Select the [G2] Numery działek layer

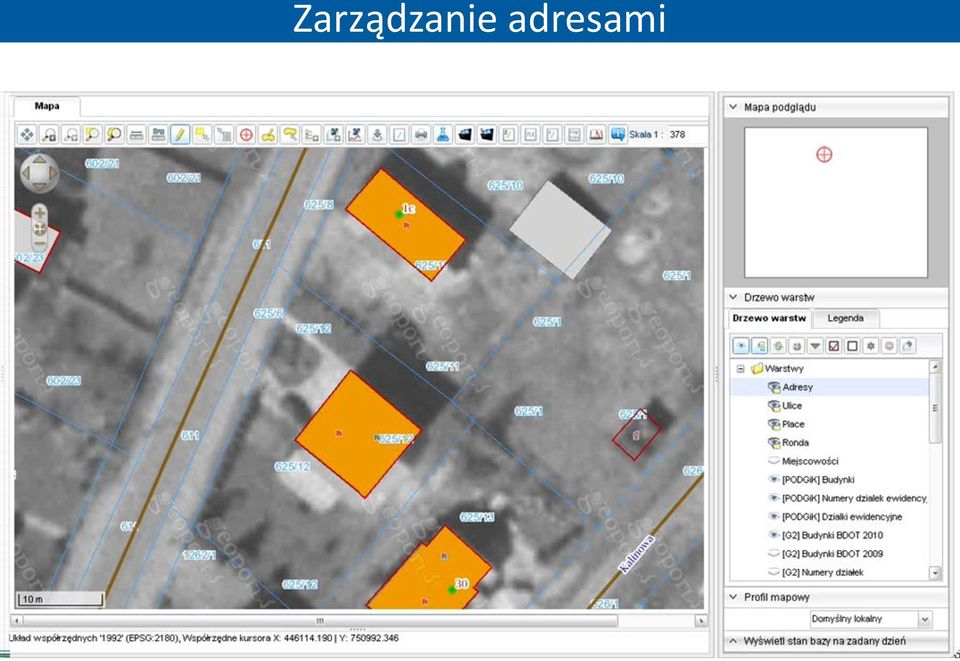[822, 572]
